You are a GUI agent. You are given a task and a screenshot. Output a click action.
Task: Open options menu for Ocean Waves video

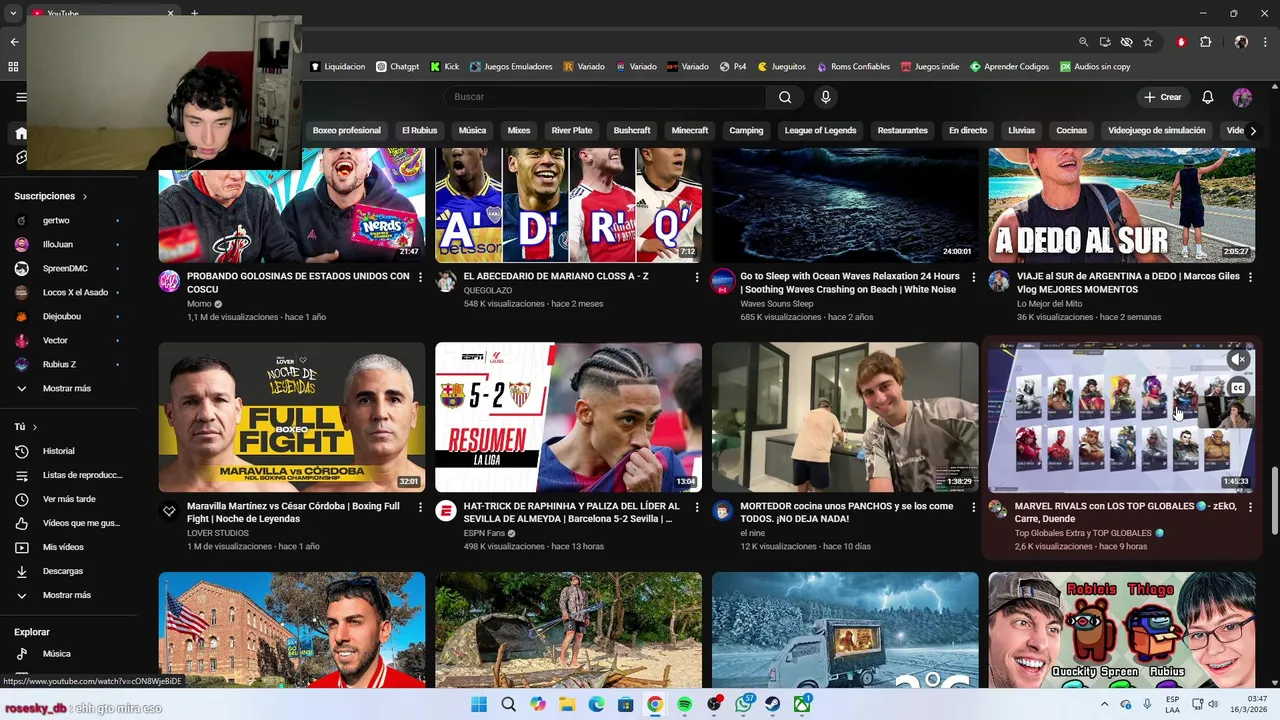click(x=973, y=277)
